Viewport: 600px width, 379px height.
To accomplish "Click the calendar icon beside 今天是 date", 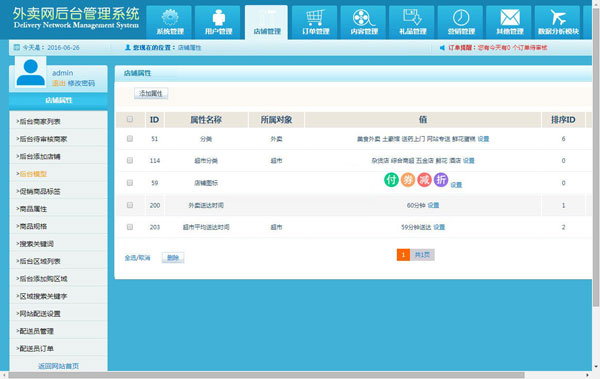I will click(x=16, y=47).
